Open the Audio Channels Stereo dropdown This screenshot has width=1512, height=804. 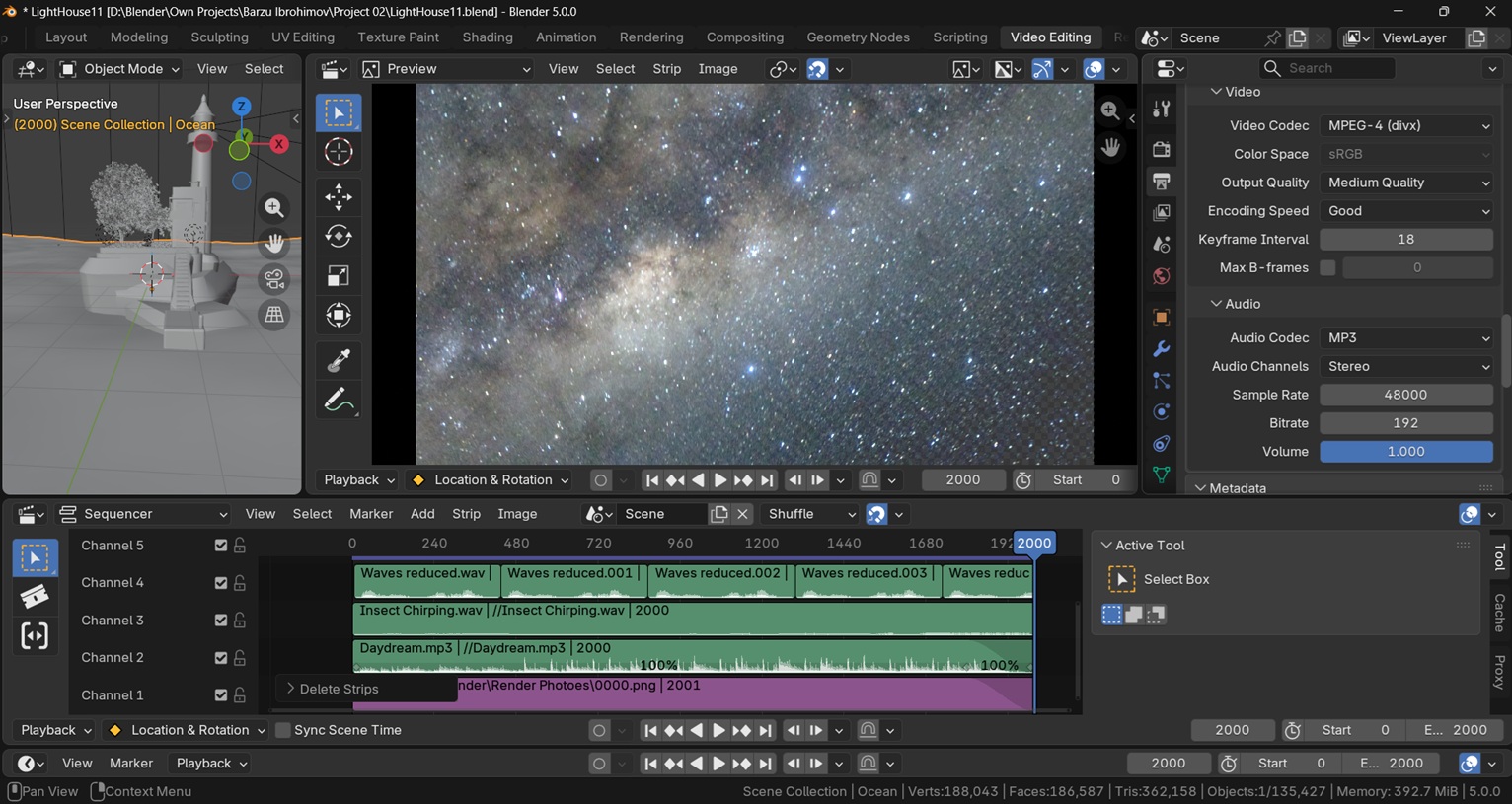(x=1406, y=366)
